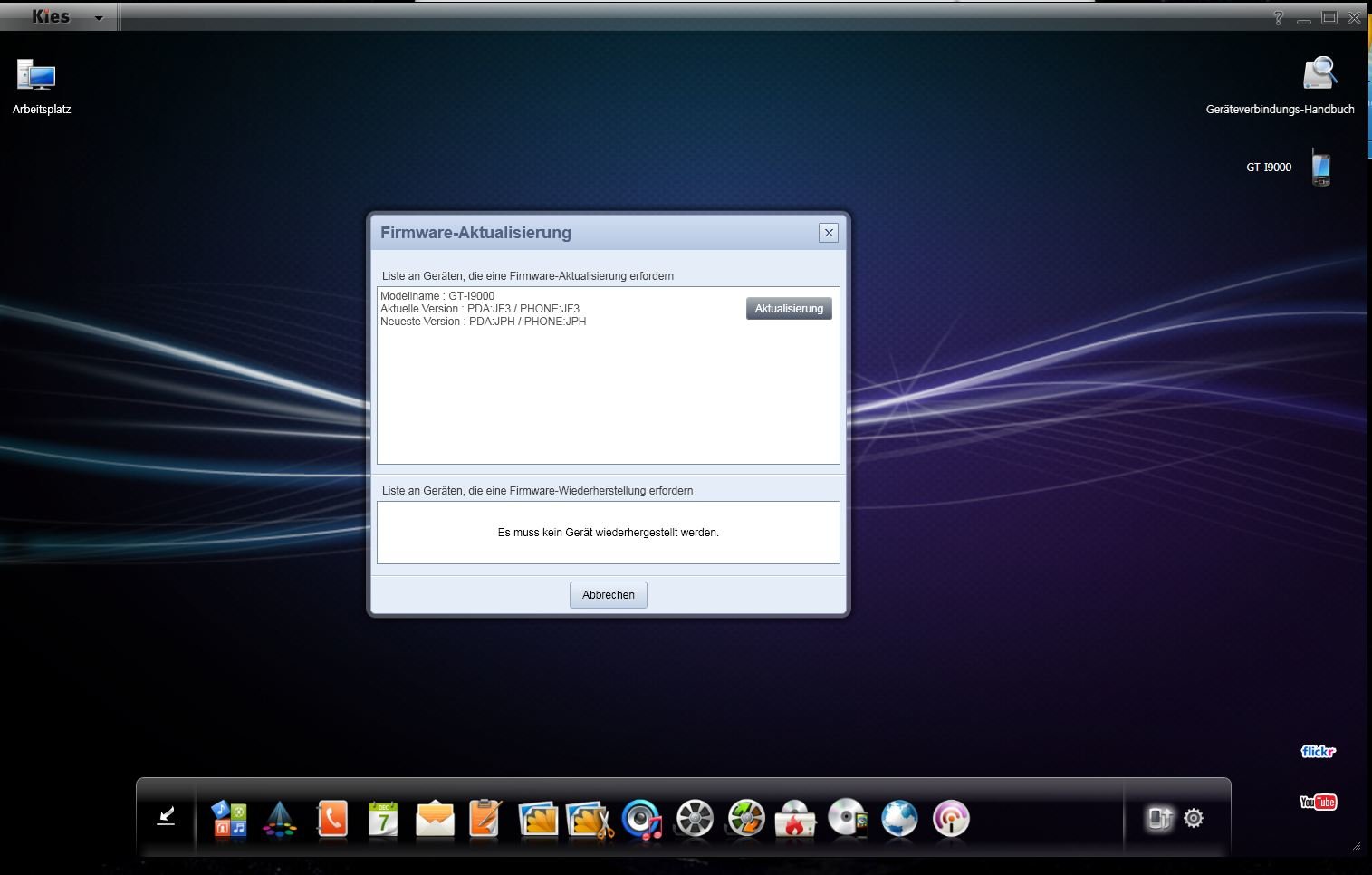
Task: Open the speaker music player icon
Action: 641,819
